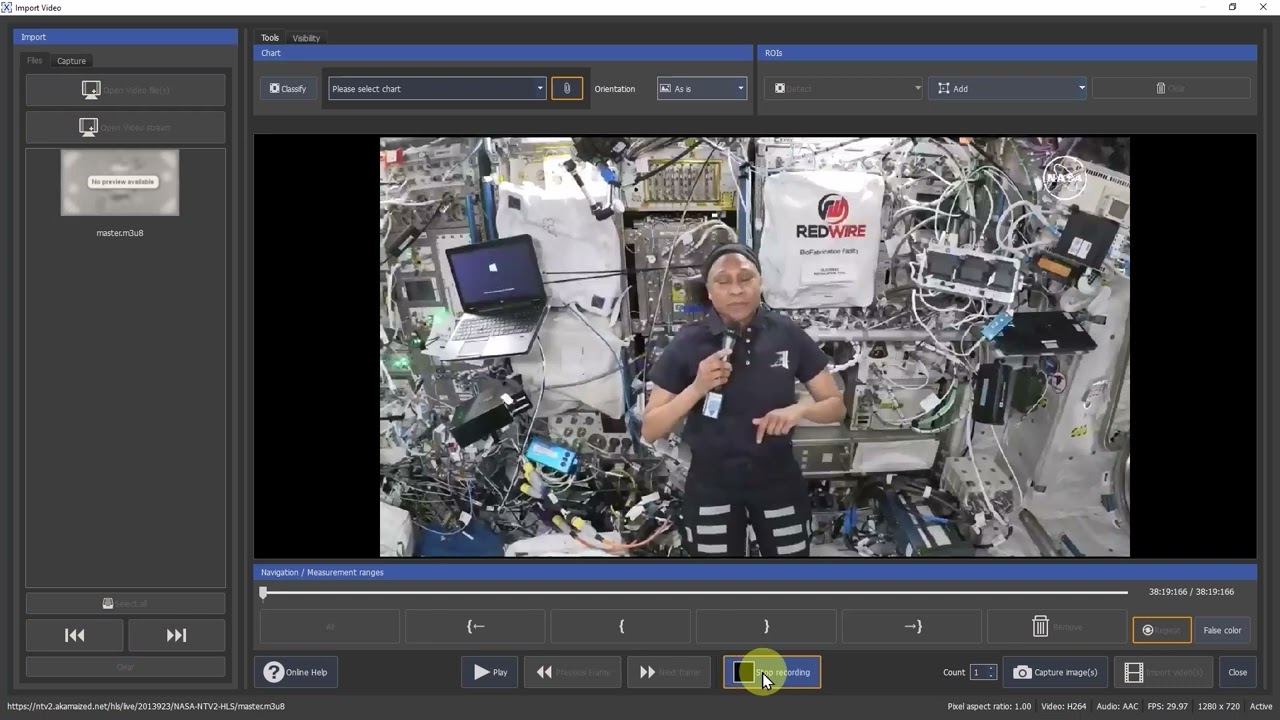Click the Open video stream button

pyautogui.click(x=125, y=127)
